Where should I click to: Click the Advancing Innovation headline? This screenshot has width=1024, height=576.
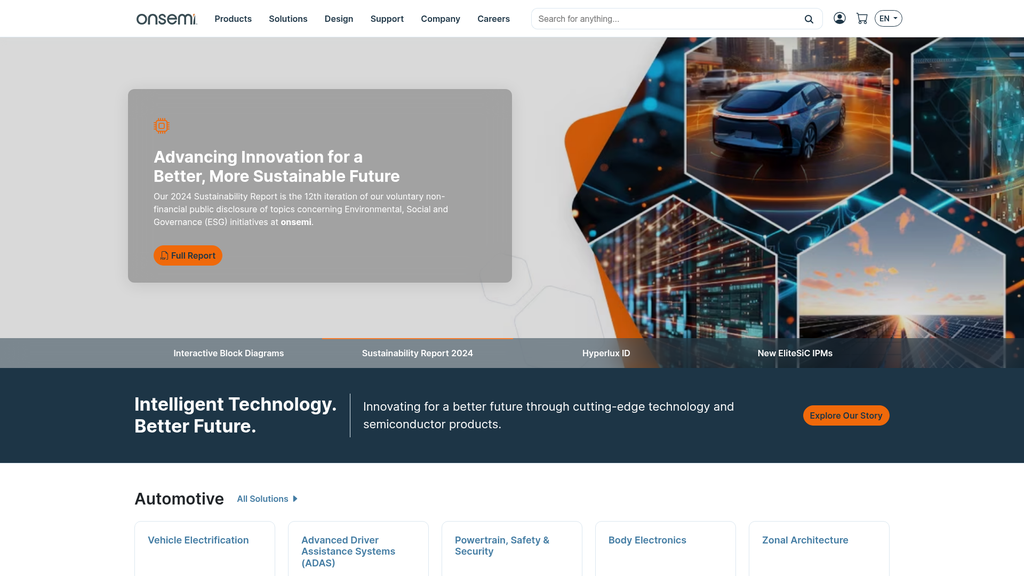tap(276, 167)
